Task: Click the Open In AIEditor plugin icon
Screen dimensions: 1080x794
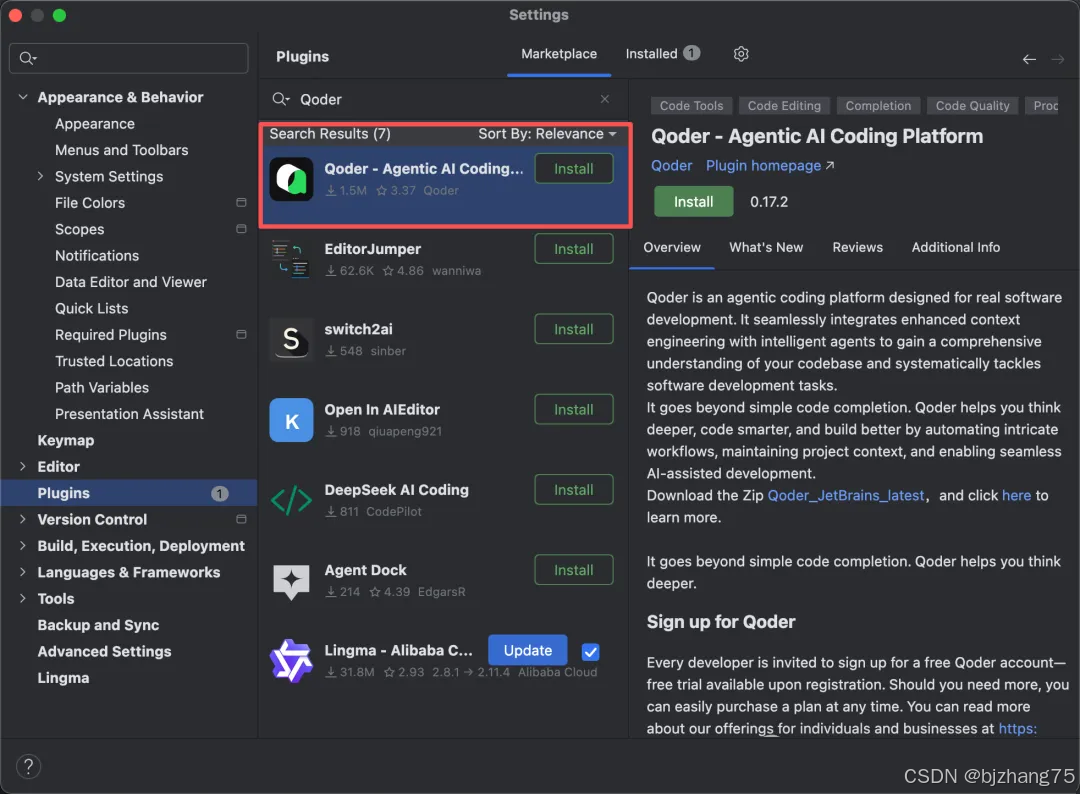Action: [x=291, y=420]
